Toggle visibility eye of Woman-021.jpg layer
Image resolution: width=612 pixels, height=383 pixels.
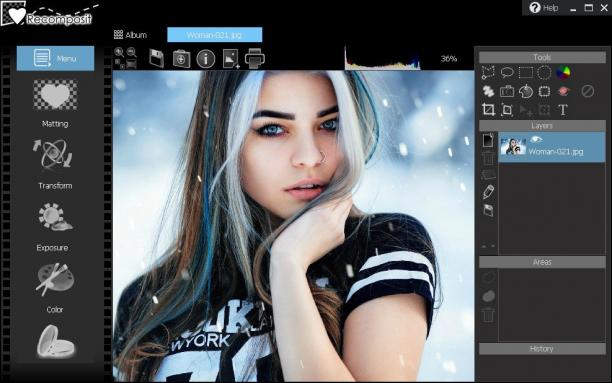point(536,139)
